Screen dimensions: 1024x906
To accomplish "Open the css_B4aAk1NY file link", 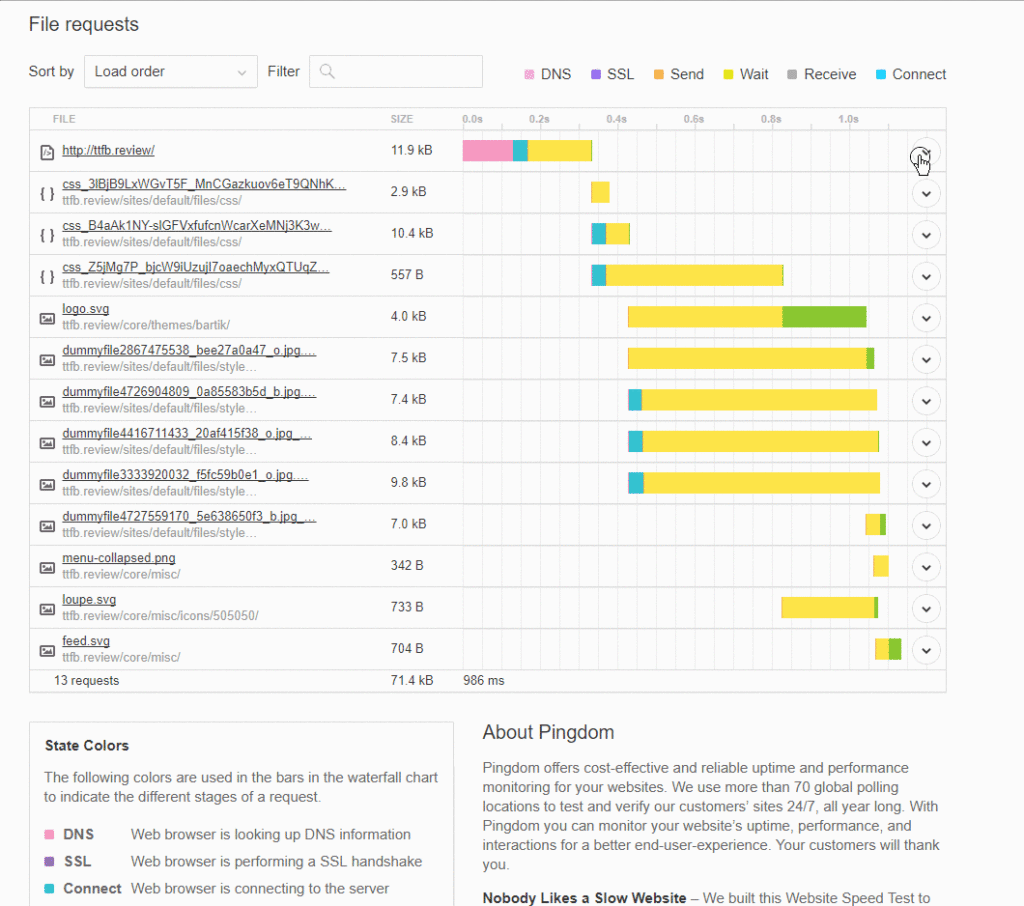I will [x=197, y=225].
